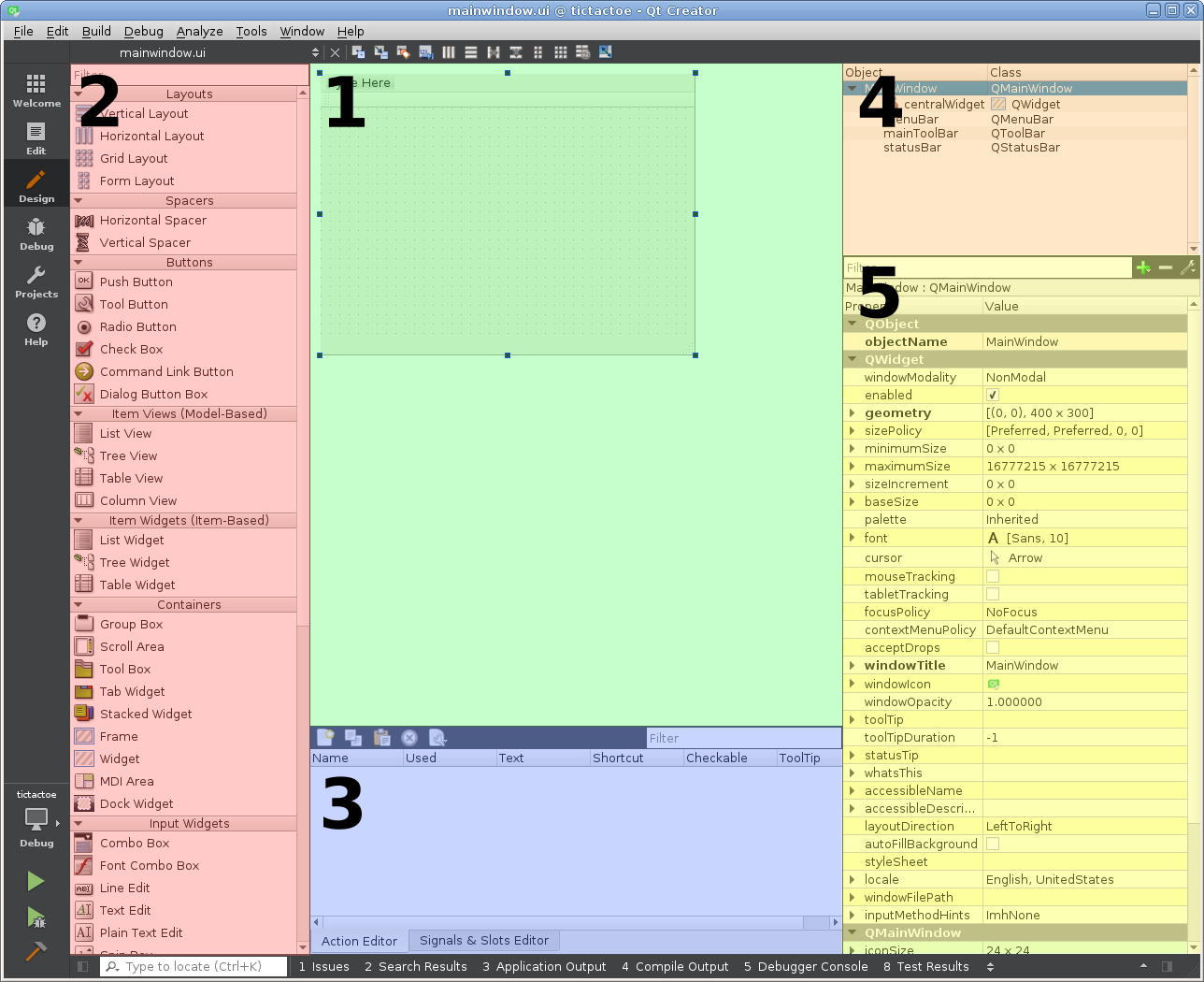Open the Build menu
The height and width of the screenshot is (982, 1204).
96,31
